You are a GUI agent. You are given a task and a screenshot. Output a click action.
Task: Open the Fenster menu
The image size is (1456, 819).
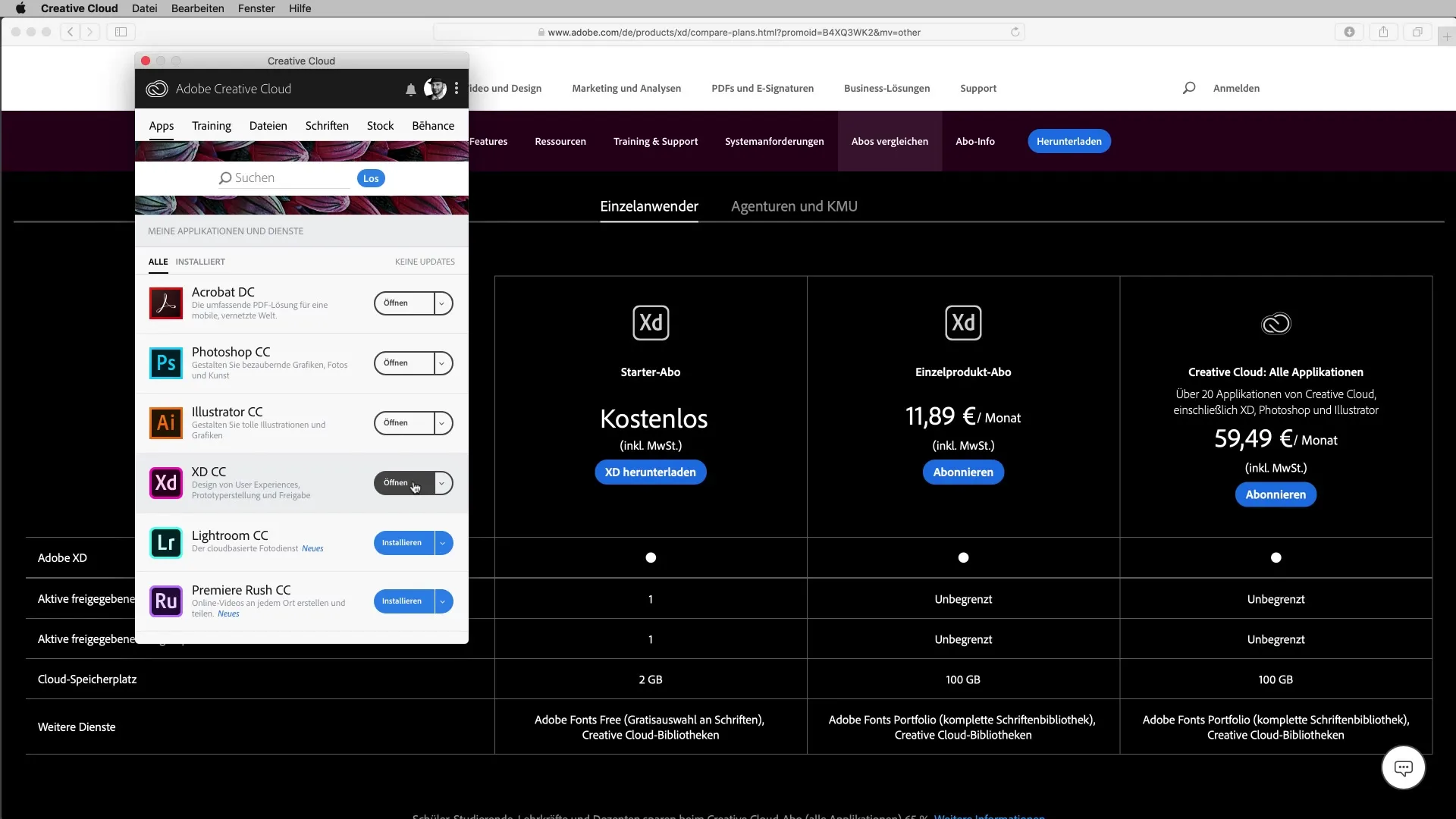(x=256, y=8)
